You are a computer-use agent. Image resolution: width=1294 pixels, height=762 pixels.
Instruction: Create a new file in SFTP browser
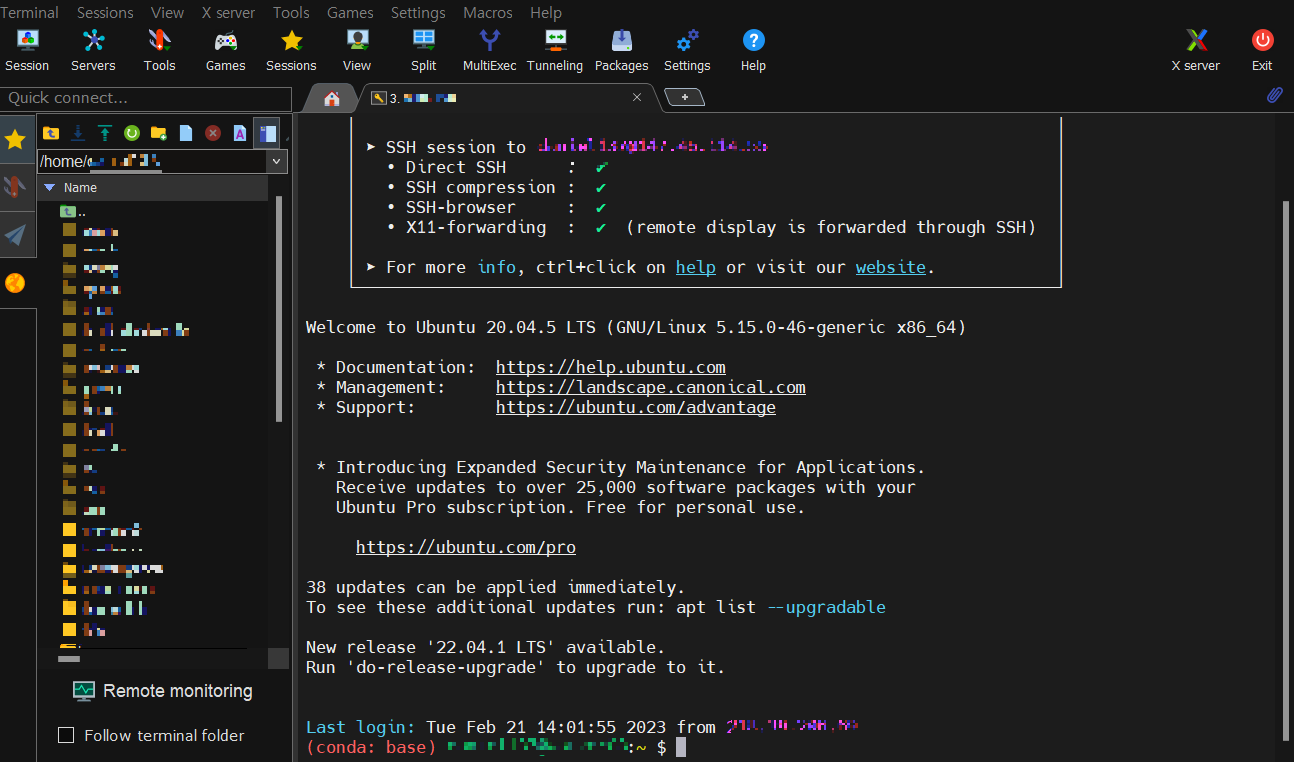coord(186,132)
